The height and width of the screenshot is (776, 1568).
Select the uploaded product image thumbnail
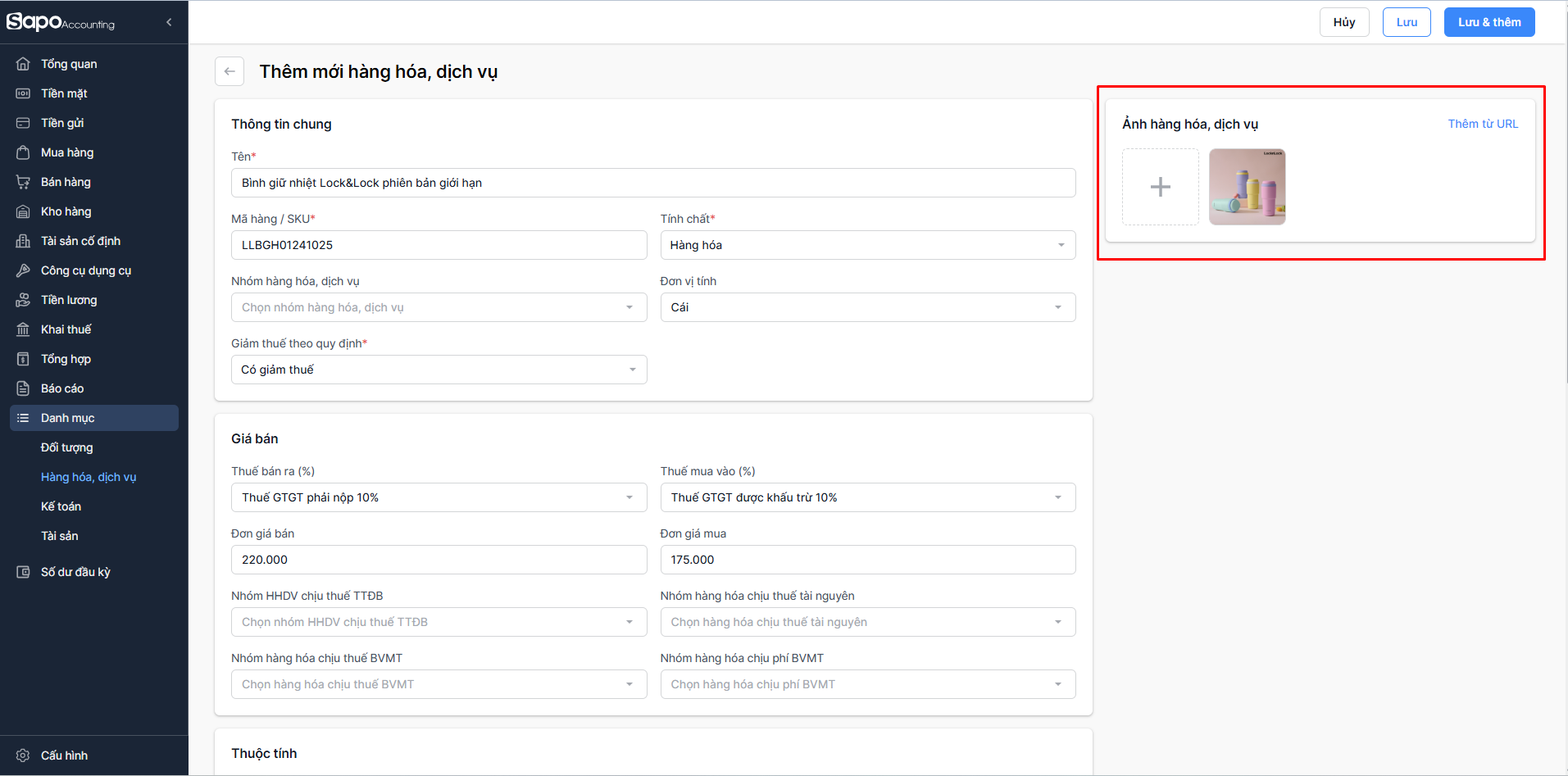(1247, 187)
